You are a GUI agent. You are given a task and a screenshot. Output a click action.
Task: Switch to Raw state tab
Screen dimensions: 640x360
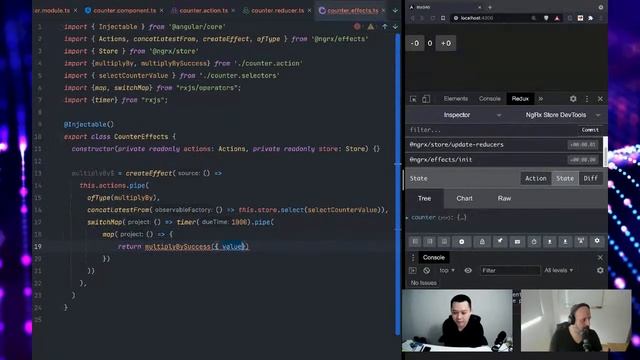click(x=504, y=198)
